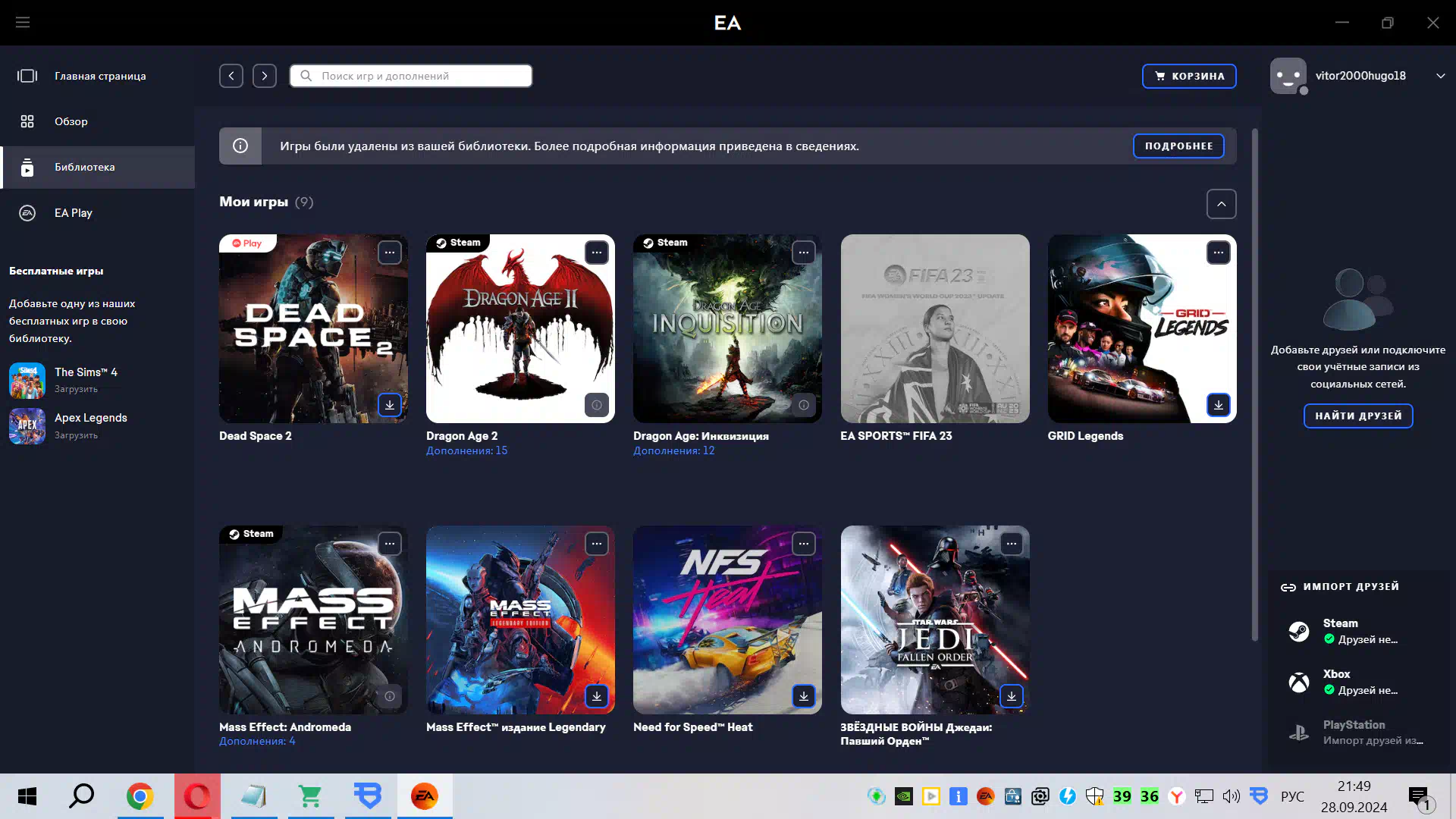The height and width of the screenshot is (819, 1456).
Task: Open the three-dot menu on Dead Space 2
Action: [390, 253]
